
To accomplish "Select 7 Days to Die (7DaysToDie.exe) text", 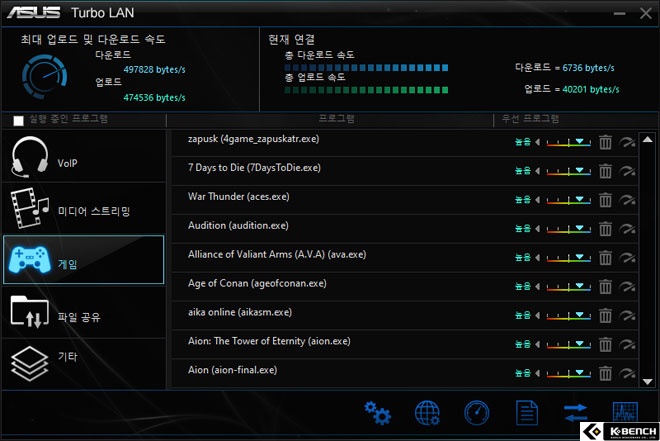I will click(254, 168).
